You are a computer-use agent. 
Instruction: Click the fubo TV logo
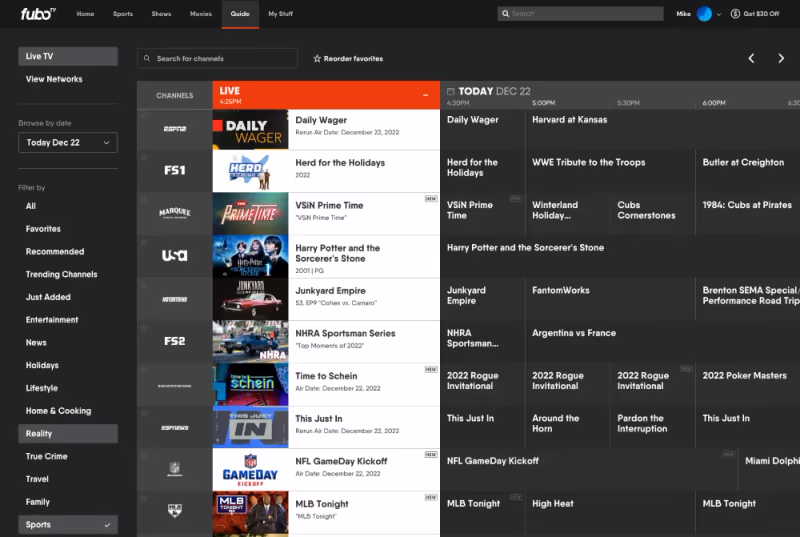(x=38, y=14)
